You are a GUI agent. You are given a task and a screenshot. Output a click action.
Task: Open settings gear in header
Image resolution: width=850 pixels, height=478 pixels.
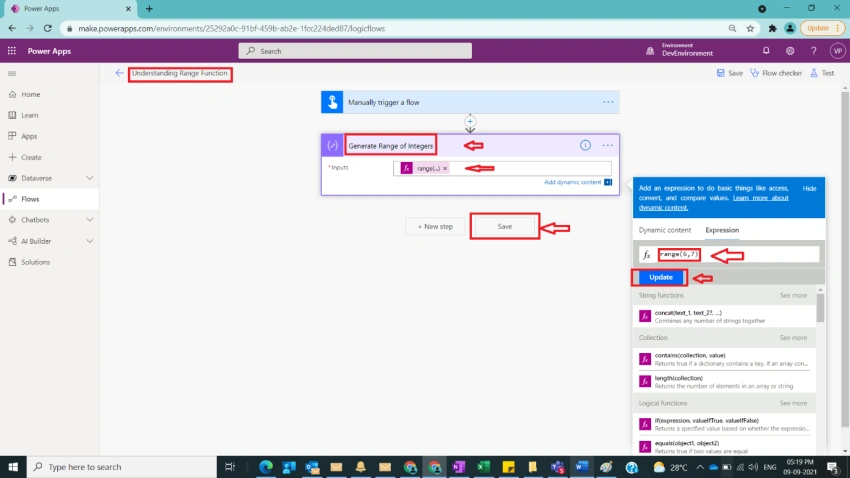tap(790, 51)
